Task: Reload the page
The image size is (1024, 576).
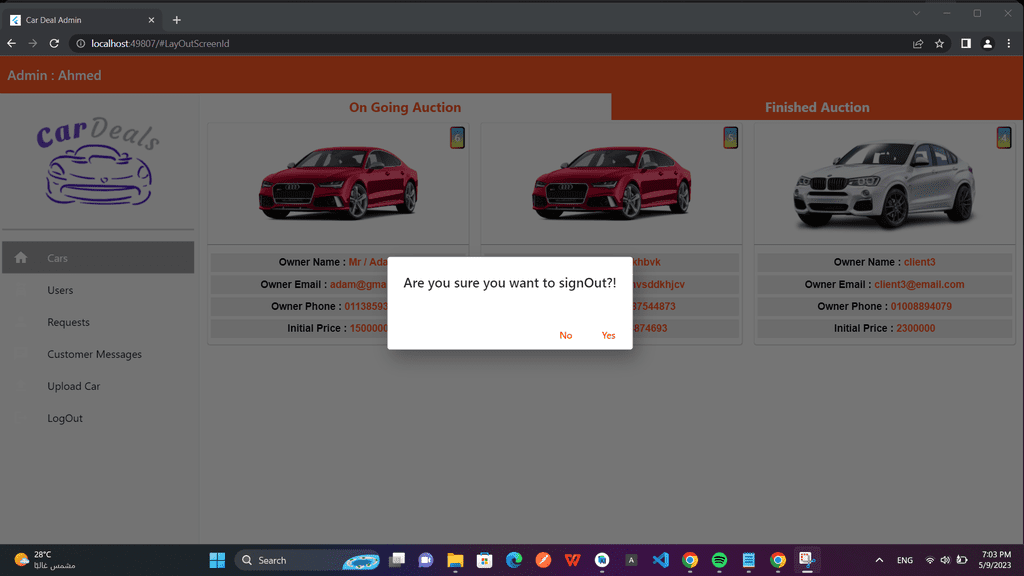Action: 54,43
